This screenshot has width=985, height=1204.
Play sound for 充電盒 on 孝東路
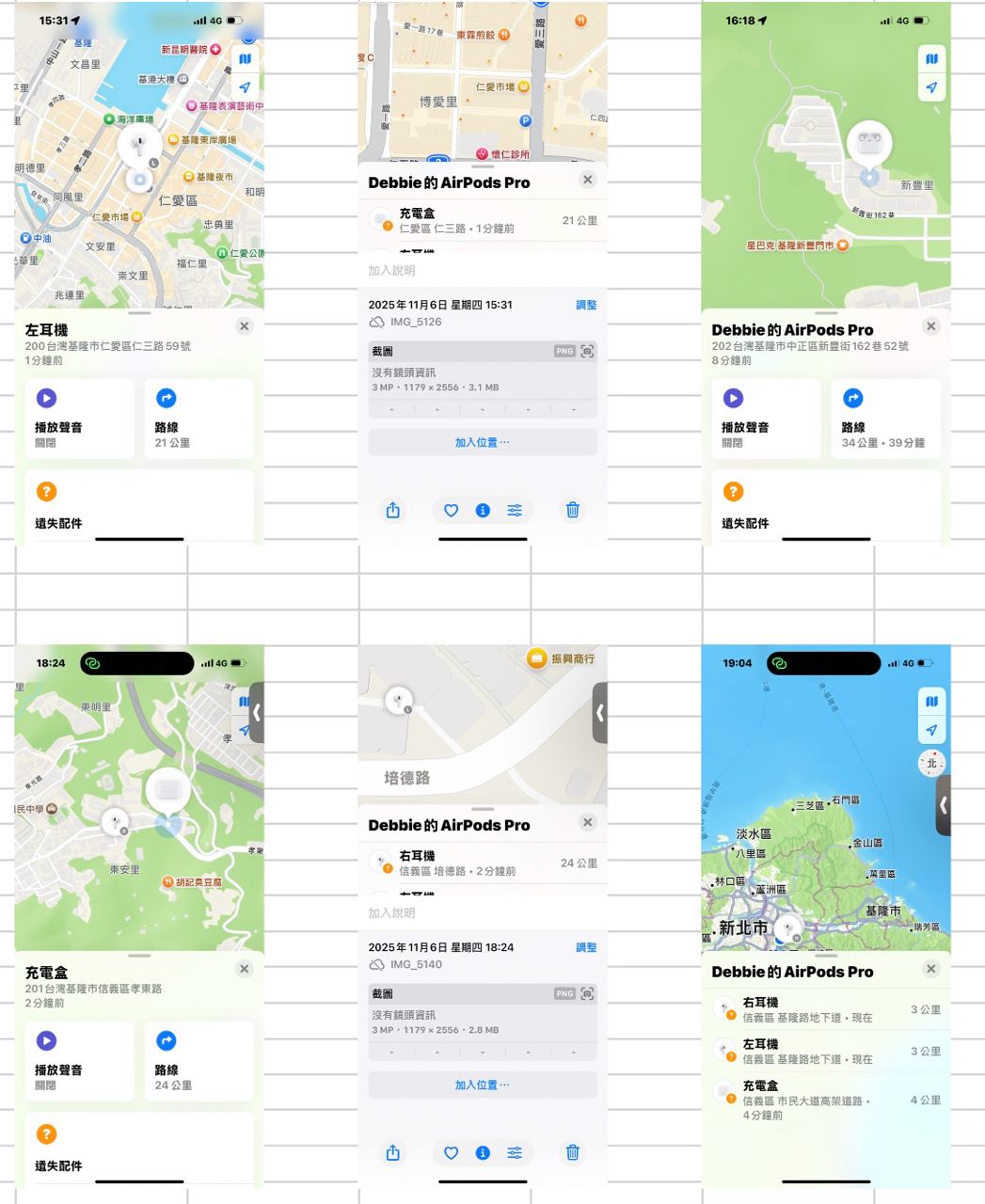(74, 1061)
